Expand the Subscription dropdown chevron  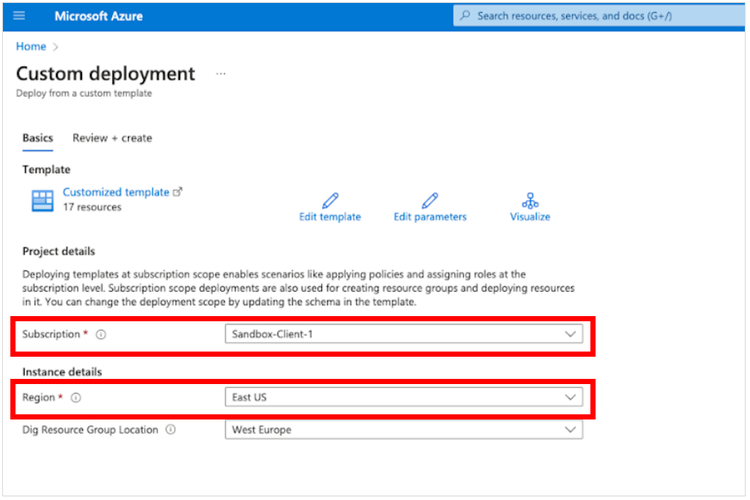570,334
